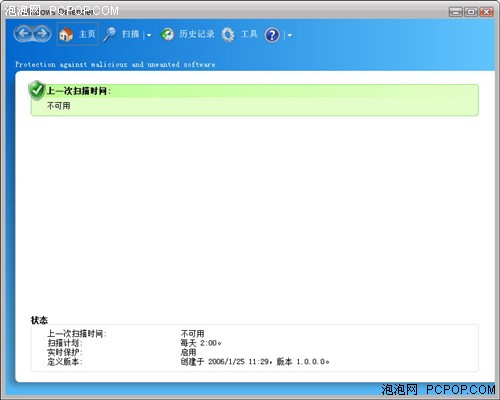Click the 上一次扫描时间 heading in green banner

point(79,91)
